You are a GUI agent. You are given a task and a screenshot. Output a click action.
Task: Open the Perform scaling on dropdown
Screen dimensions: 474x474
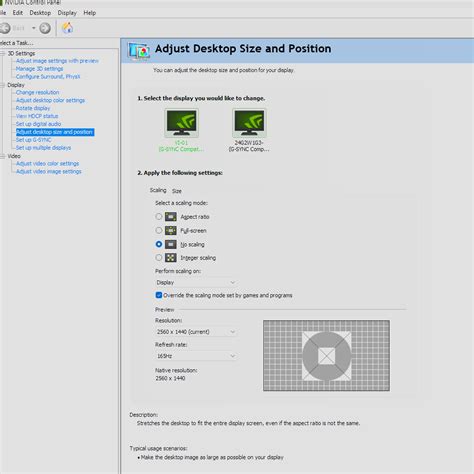(x=196, y=283)
